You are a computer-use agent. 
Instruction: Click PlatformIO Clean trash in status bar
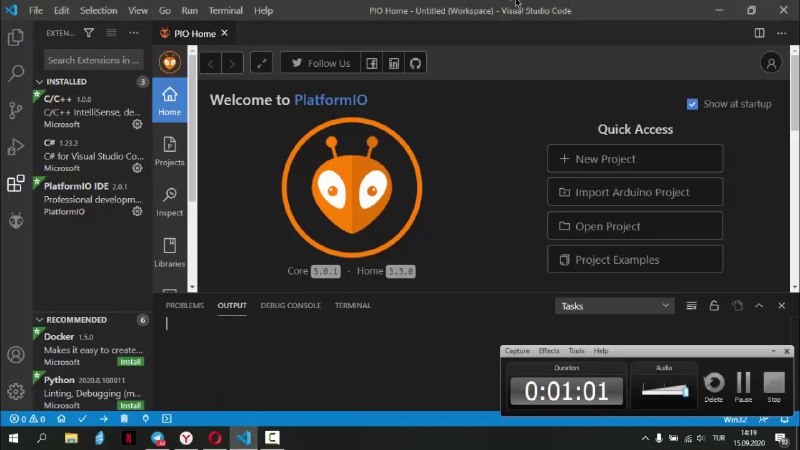[x=124, y=419]
